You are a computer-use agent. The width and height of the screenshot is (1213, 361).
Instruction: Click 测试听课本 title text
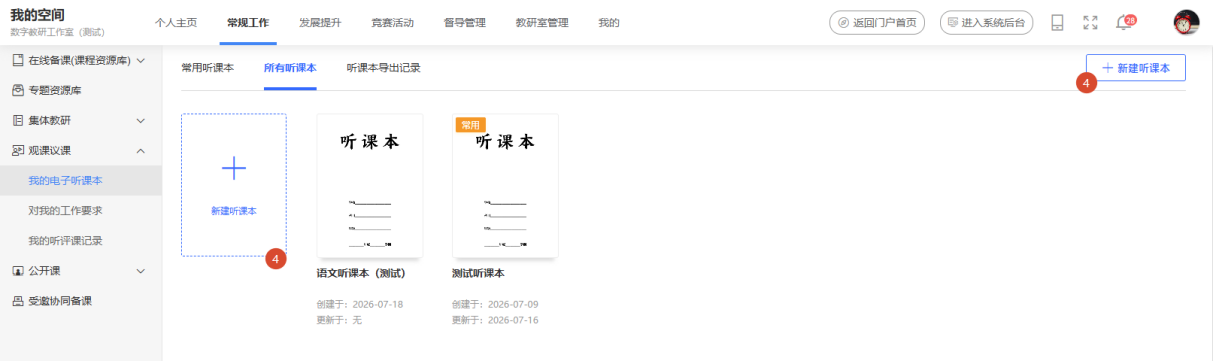point(478,273)
